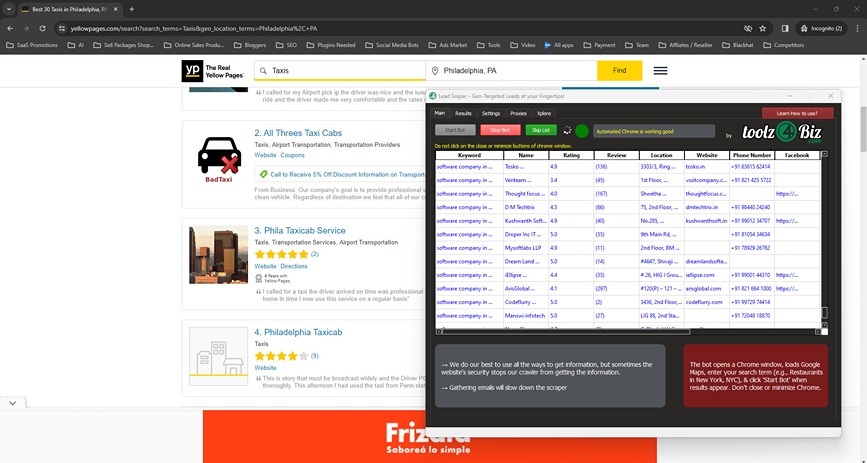The height and width of the screenshot is (463, 867).
Task: Switch to Xplore tab in Lead Sniper
Action: (544, 113)
